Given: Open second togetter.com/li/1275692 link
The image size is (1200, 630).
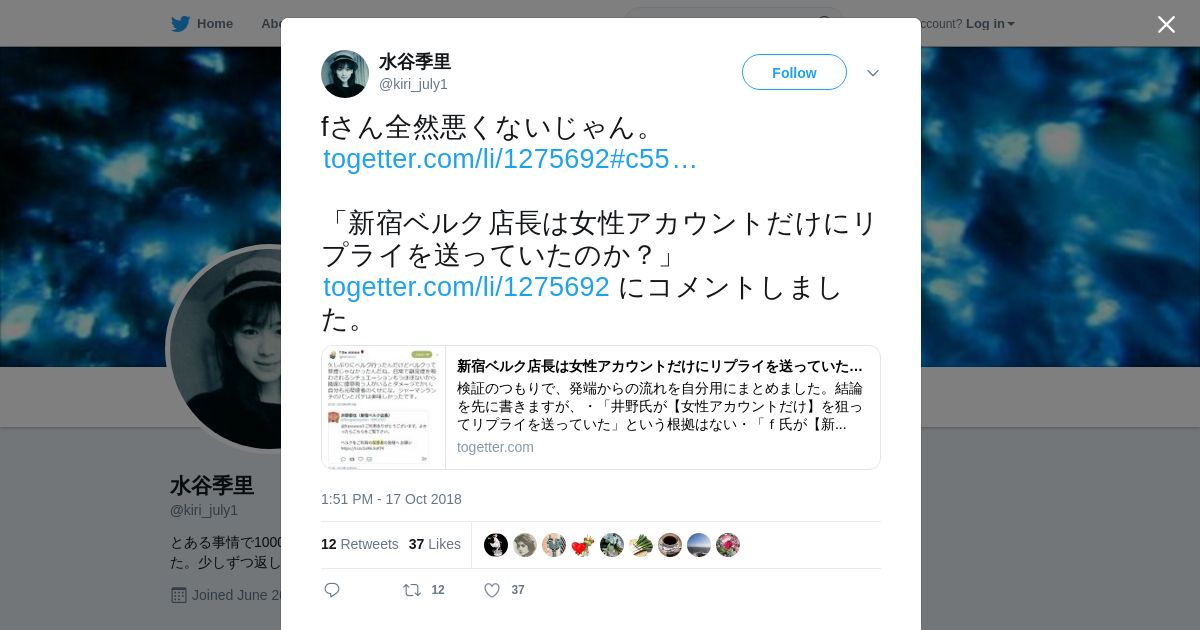Looking at the screenshot, I should (466, 287).
